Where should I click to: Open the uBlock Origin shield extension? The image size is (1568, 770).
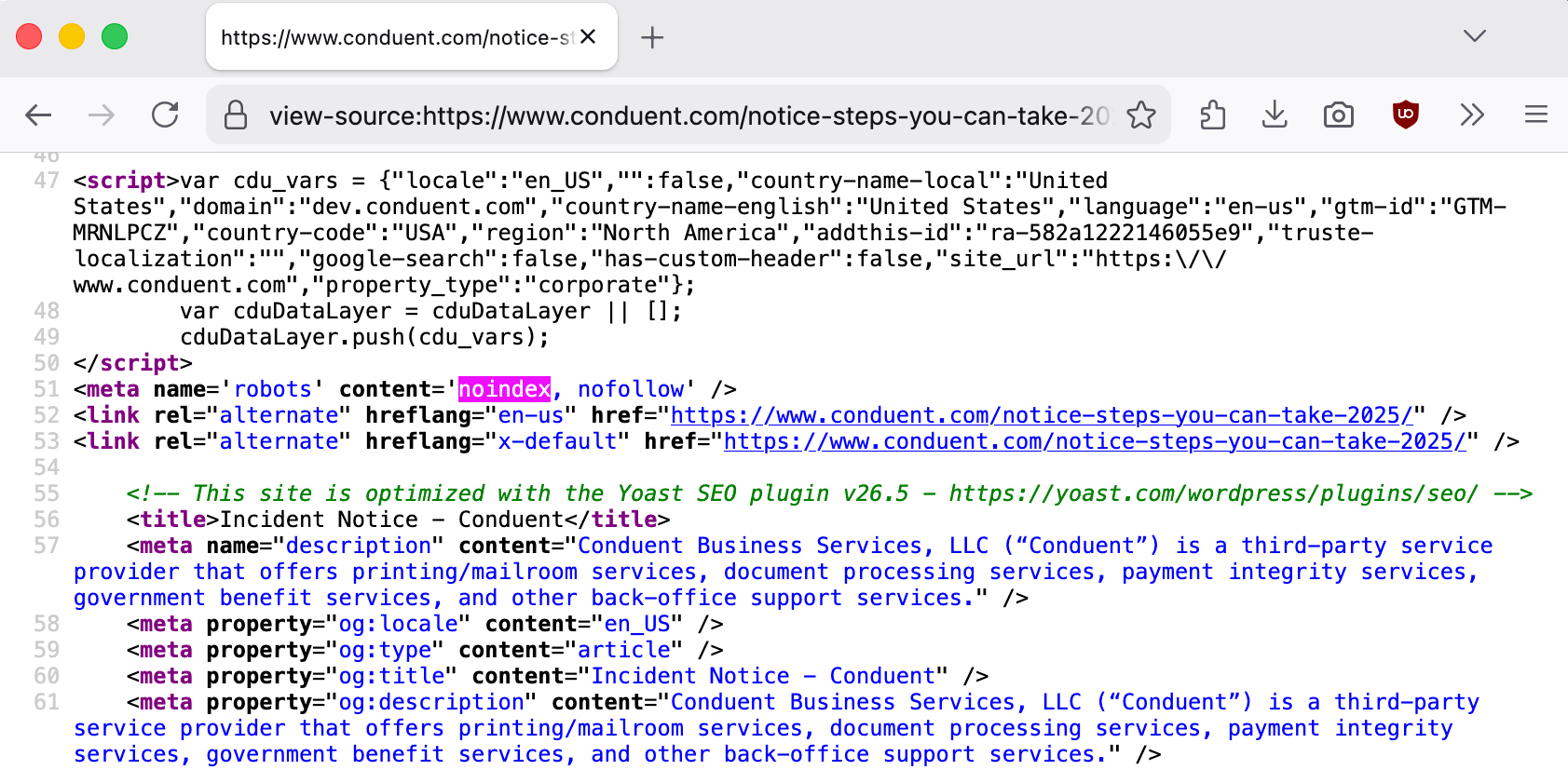click(1405, 115)
